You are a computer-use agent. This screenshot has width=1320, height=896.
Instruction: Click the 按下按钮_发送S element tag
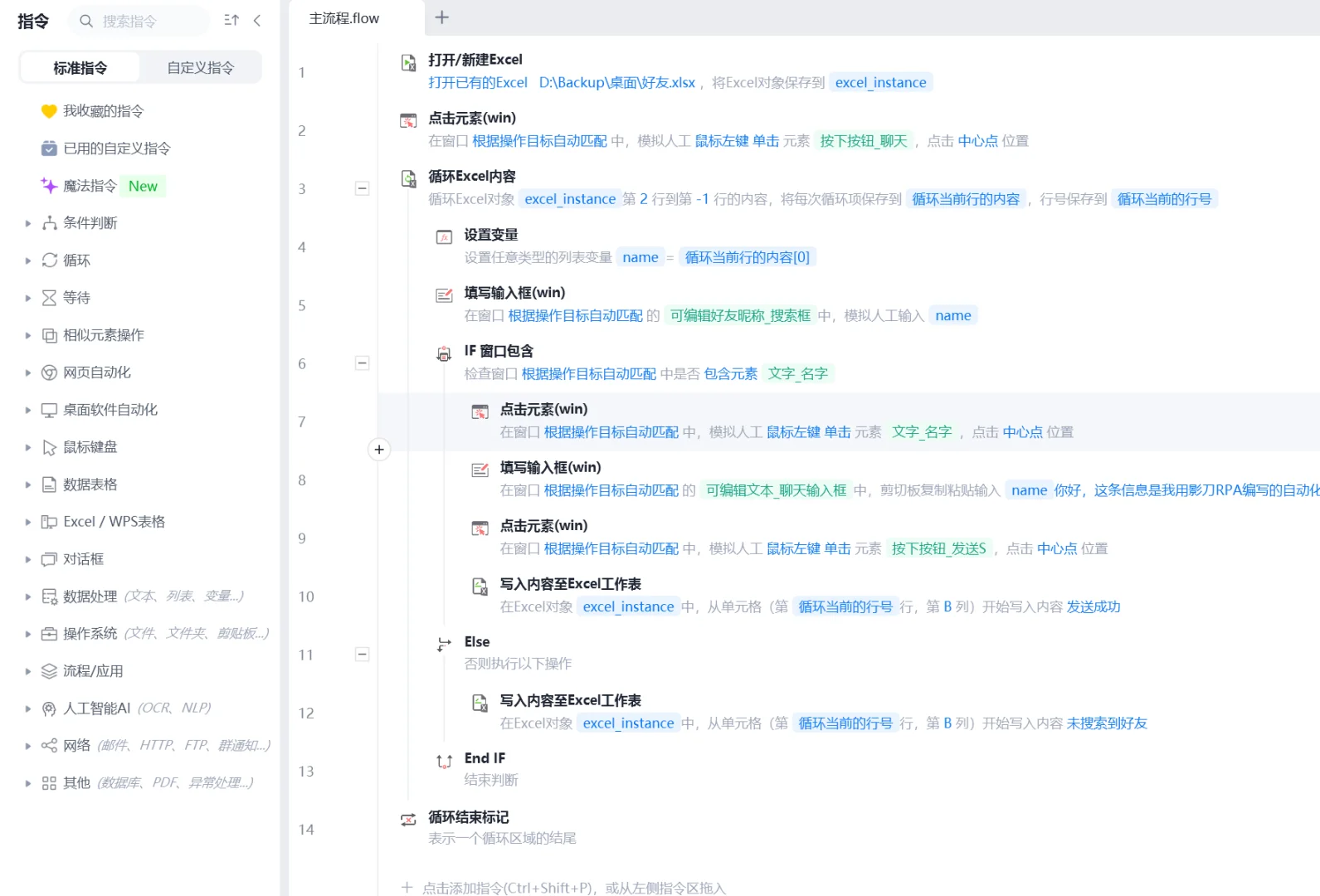pos(939,548)
